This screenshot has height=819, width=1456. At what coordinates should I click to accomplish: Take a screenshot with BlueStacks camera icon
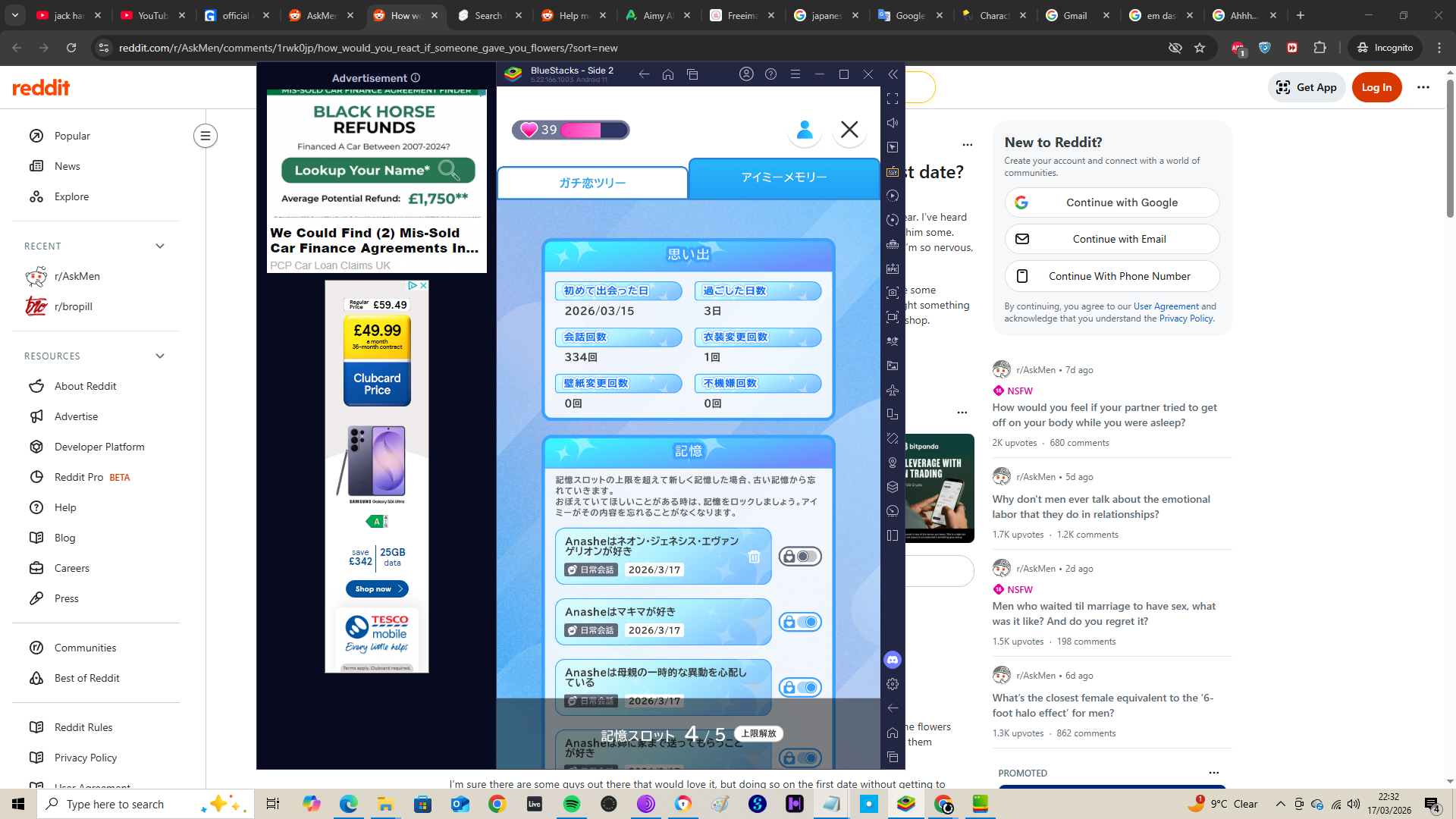(x=893, y=293)
